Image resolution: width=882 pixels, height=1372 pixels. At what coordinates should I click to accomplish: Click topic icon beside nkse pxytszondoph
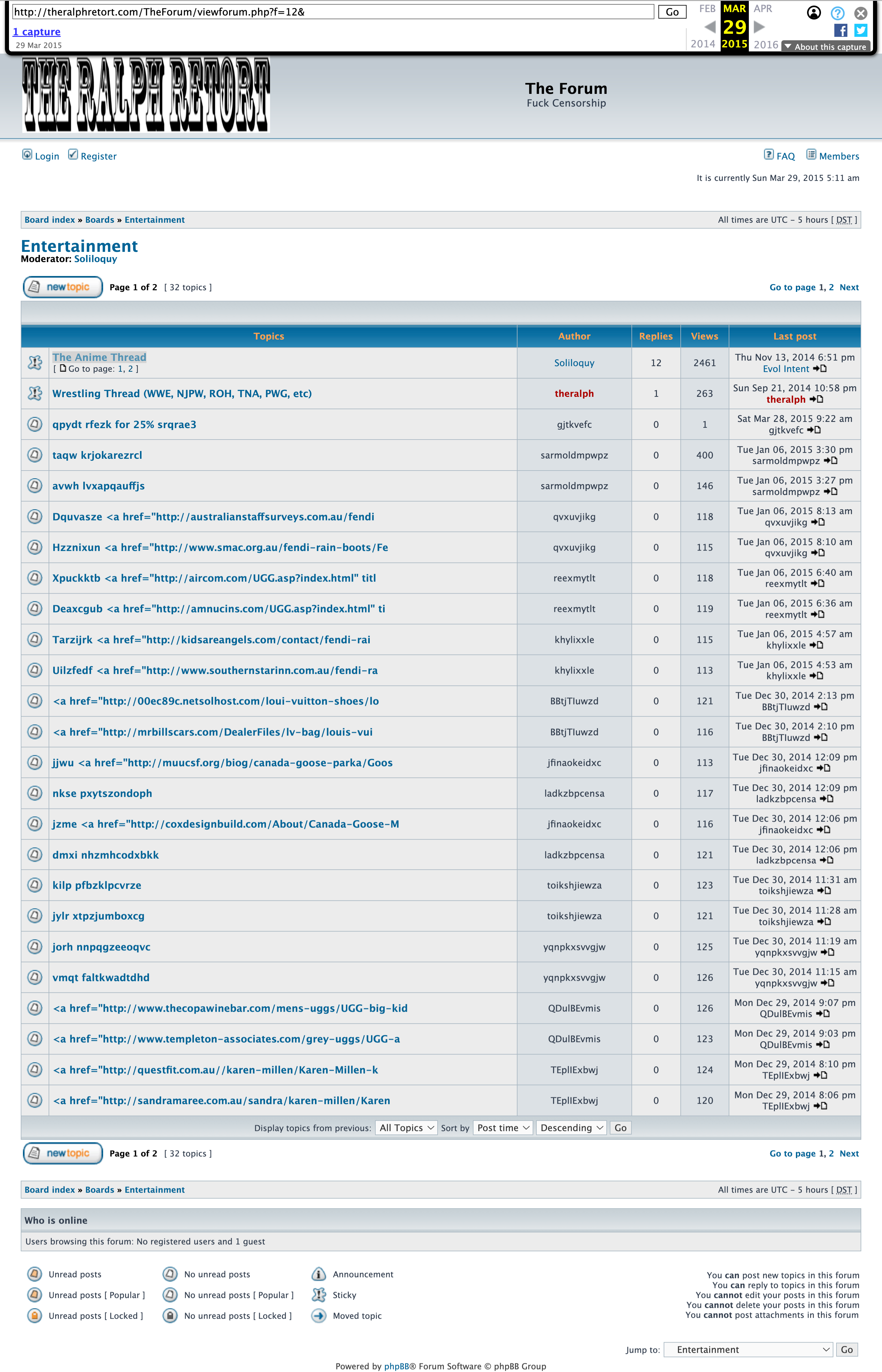[35, 793]
